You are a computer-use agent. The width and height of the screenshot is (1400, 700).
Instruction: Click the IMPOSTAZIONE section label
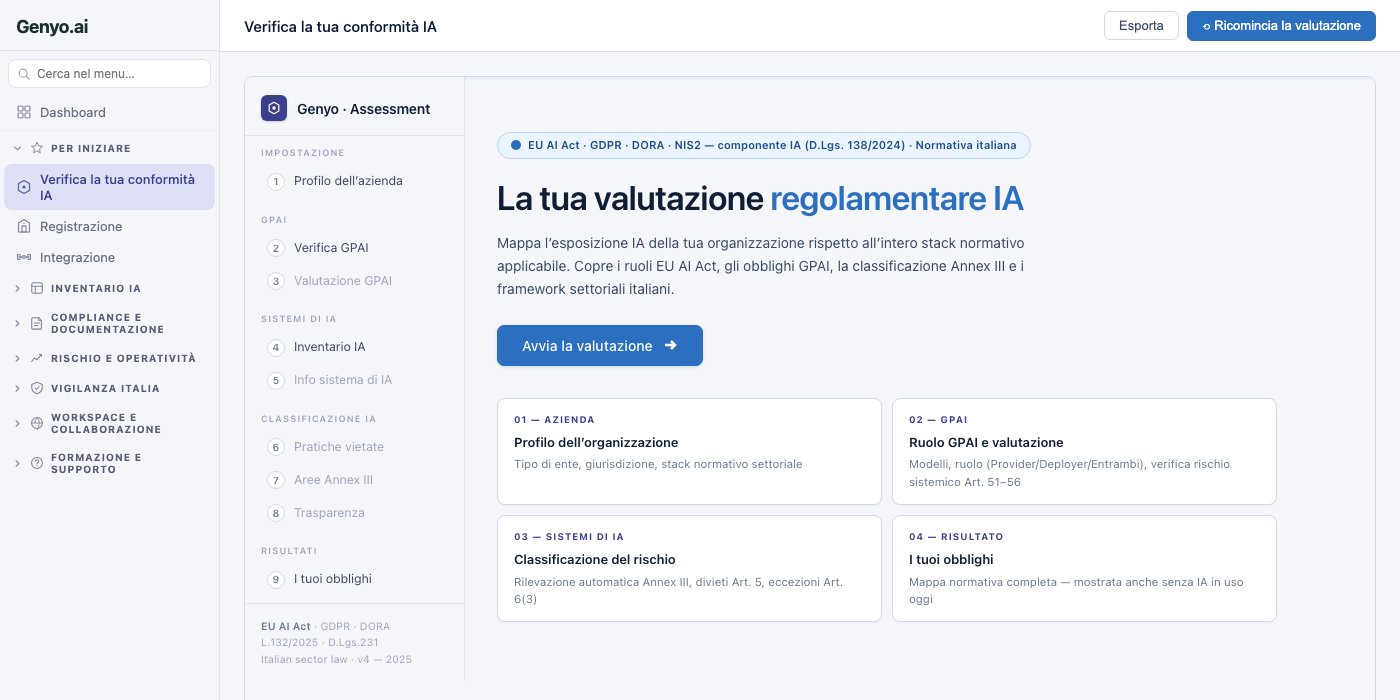[x=303, y=153]
